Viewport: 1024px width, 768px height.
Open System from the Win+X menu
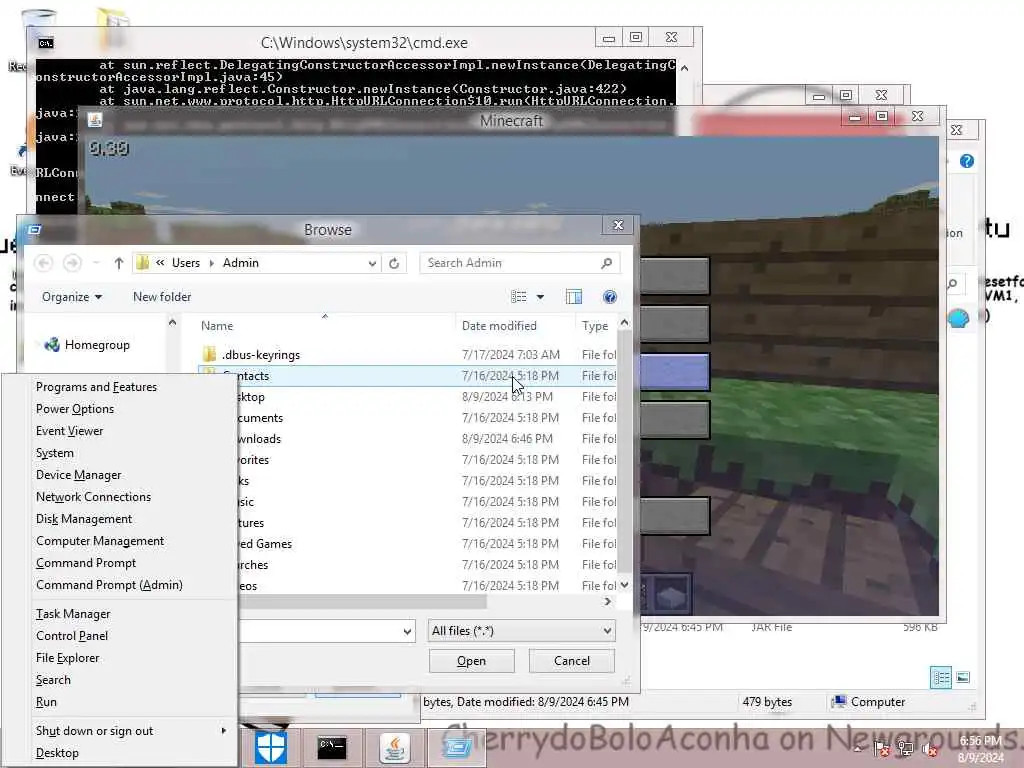point(55,453)
